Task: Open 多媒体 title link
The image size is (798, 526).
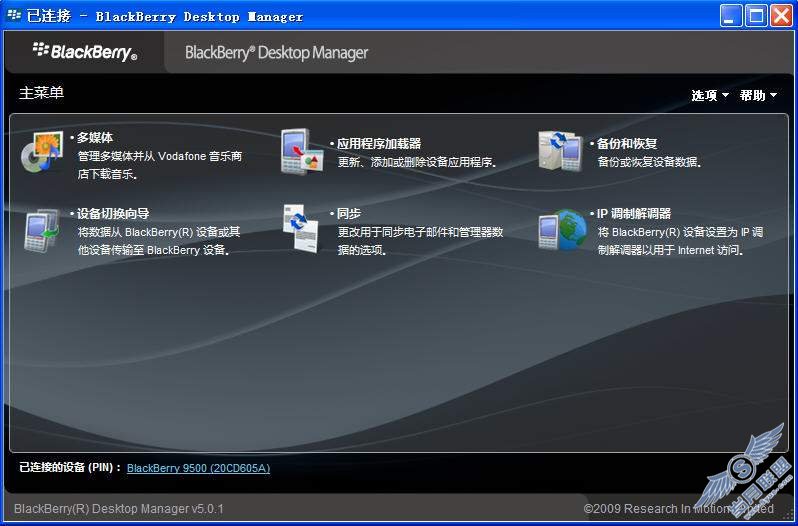Action: point(95,137)
